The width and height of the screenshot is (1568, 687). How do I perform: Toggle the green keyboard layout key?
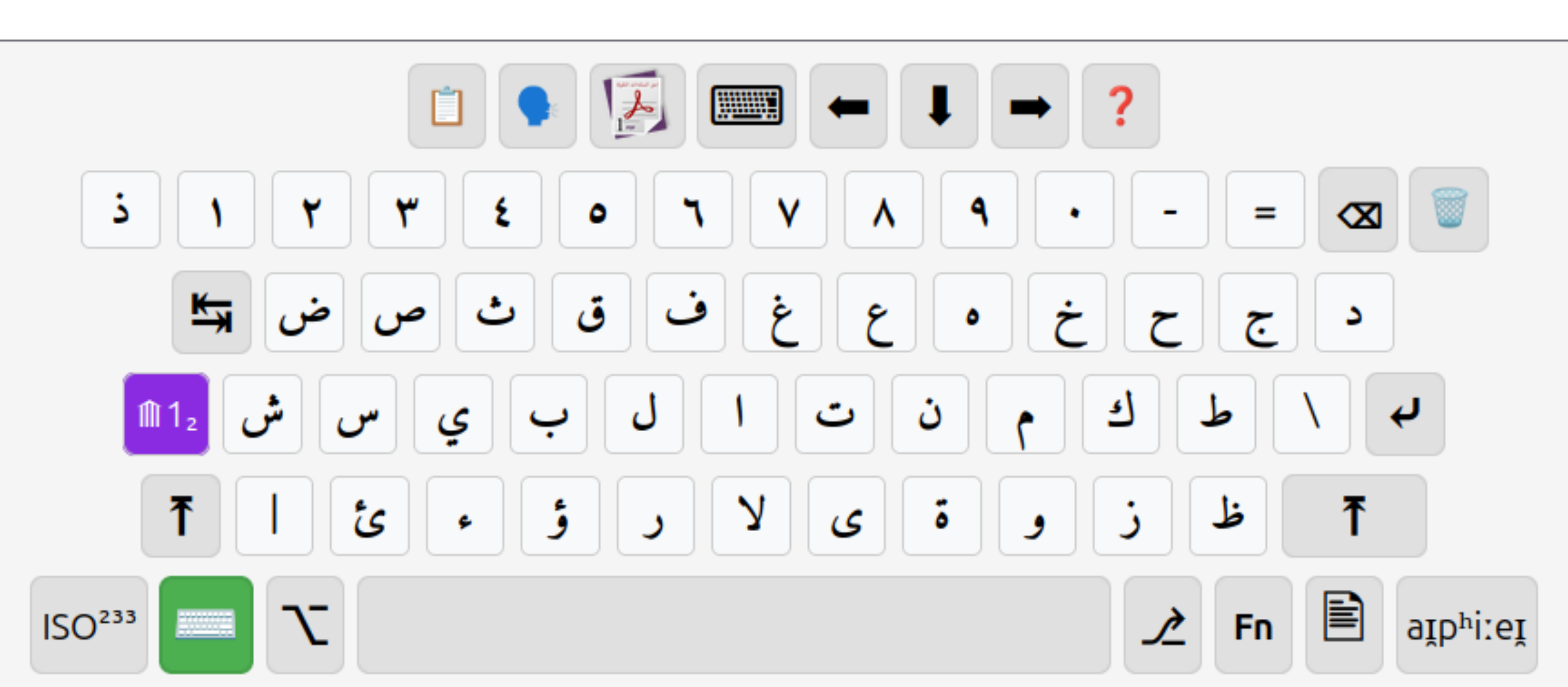[206, 625]
